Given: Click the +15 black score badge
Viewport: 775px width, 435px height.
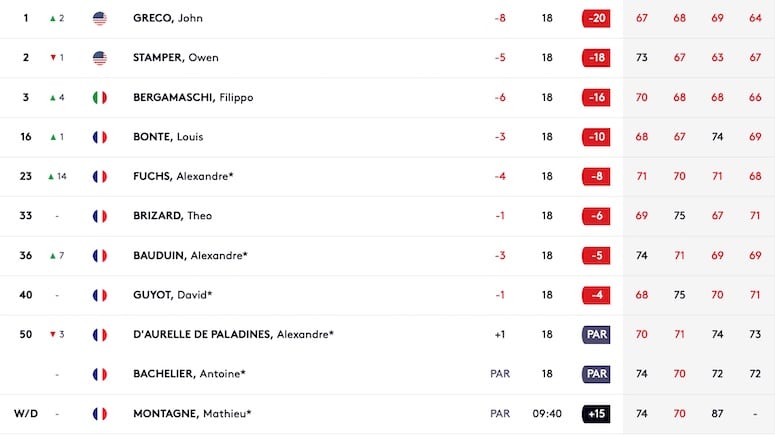Looking at the screenshot, I should [596, 414].
